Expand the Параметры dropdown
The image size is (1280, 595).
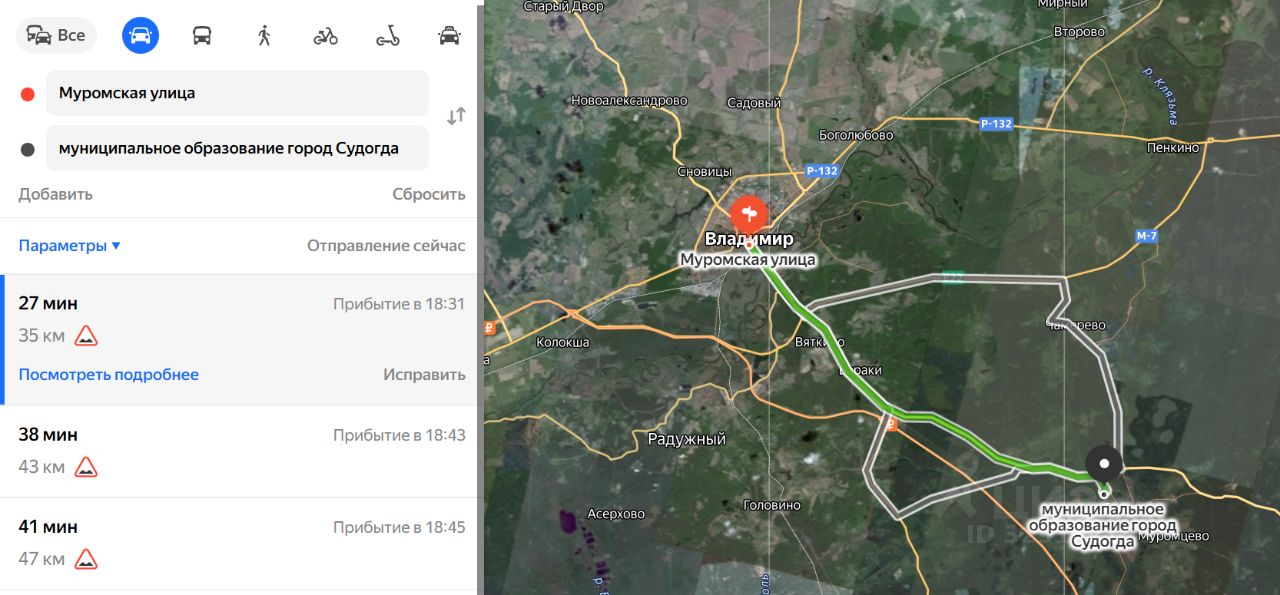click(69, 246)
